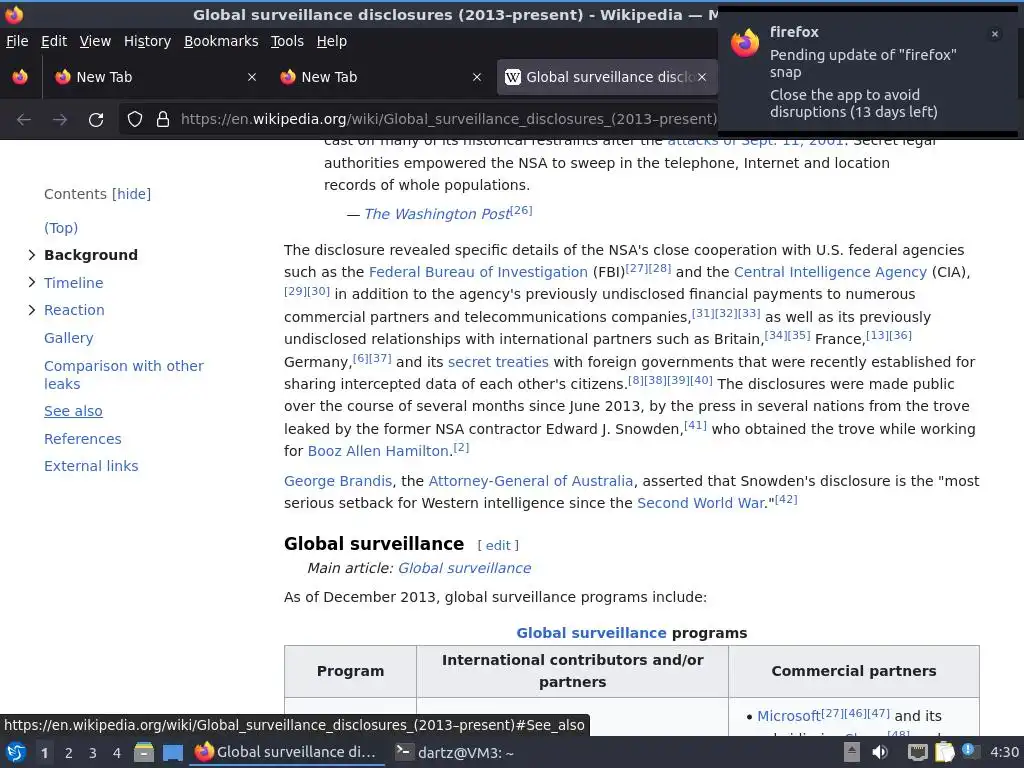Click the address bar URL field
Image resolution: width=1024 pixels, height=768 pixels.
(x=448, y=120)
